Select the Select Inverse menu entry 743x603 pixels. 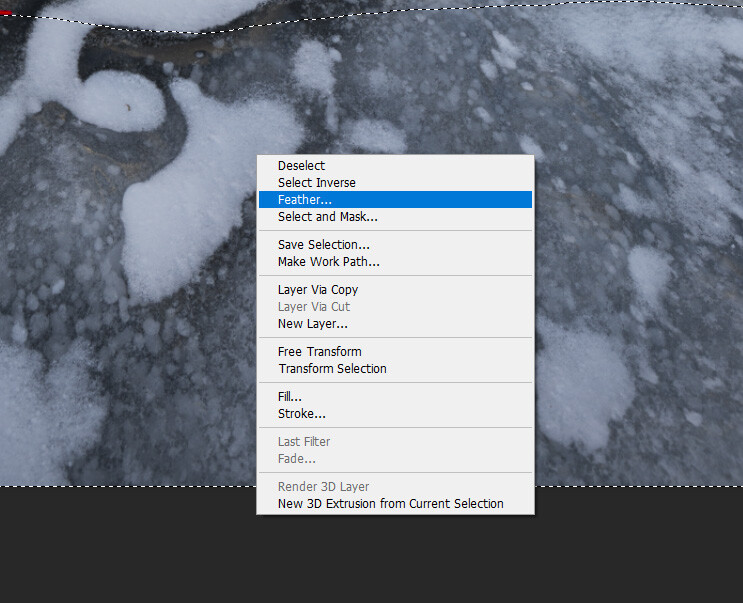(395, 183)
